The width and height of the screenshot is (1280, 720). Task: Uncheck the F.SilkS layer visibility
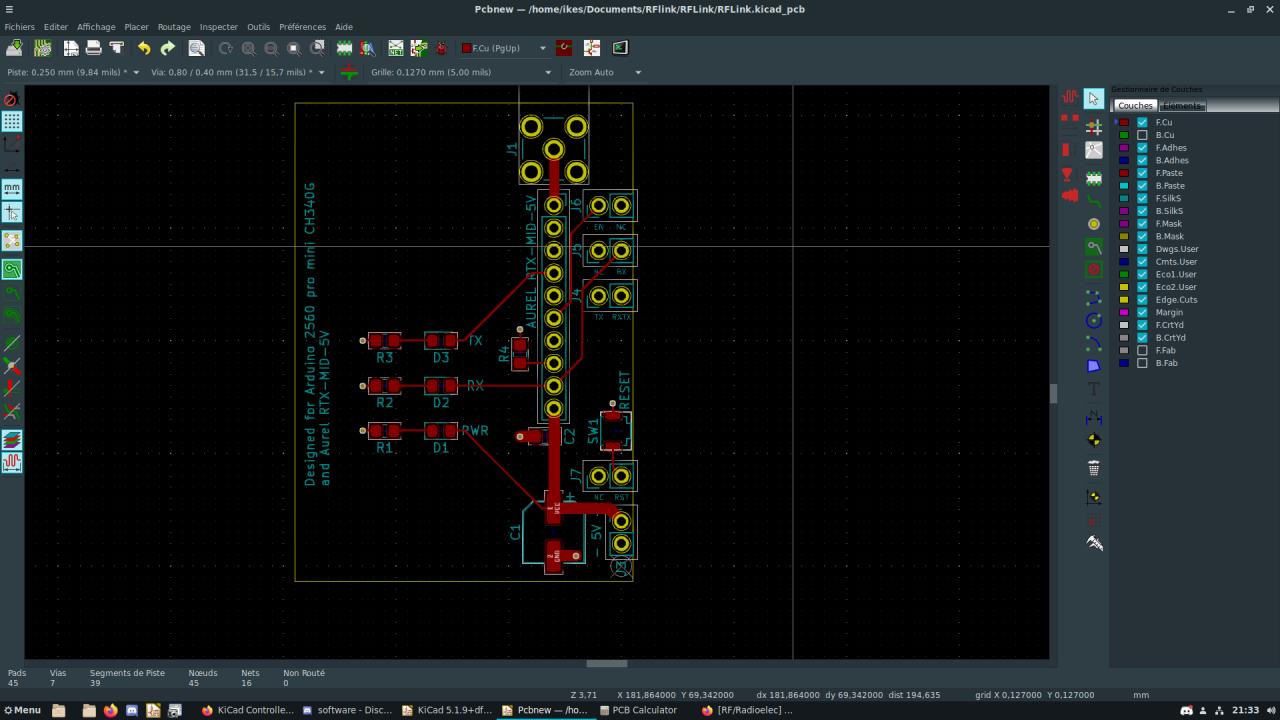point(1142,198)
